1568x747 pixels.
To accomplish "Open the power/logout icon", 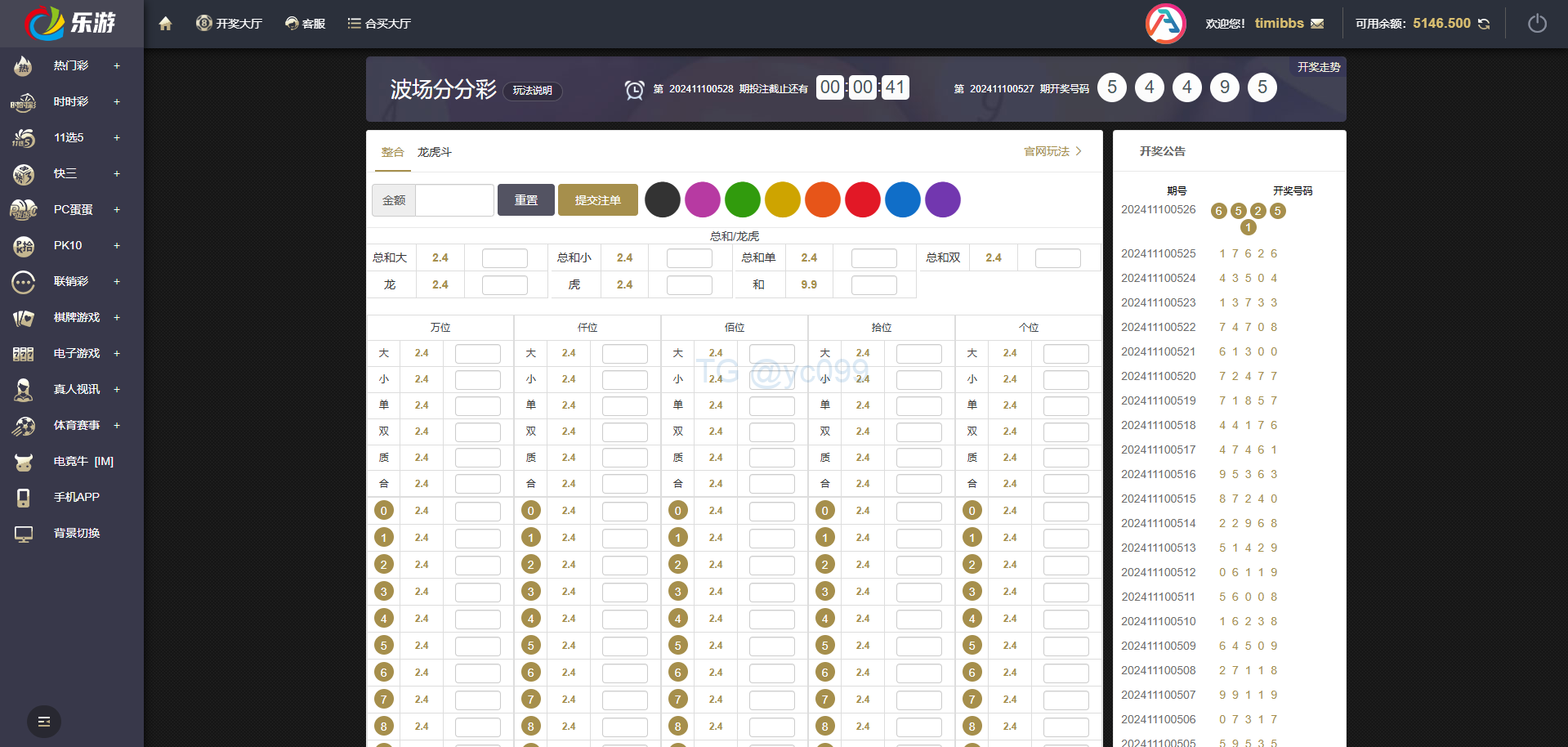I will coord(1537,24).
